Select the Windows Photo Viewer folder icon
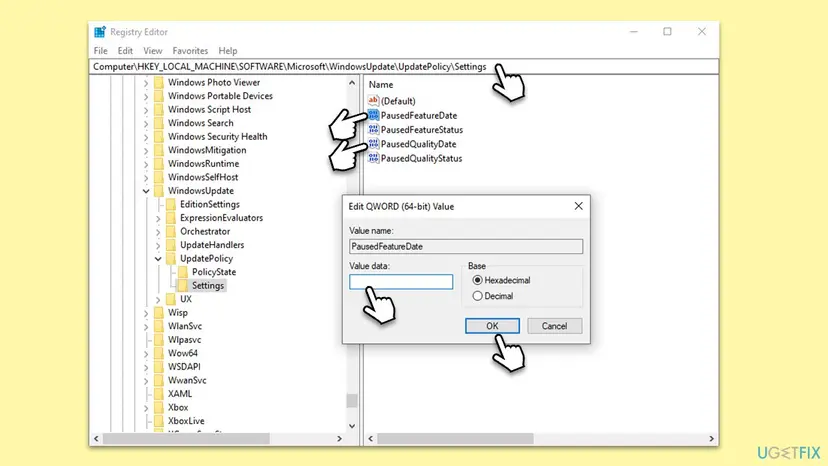 click(x=159, y=82)
